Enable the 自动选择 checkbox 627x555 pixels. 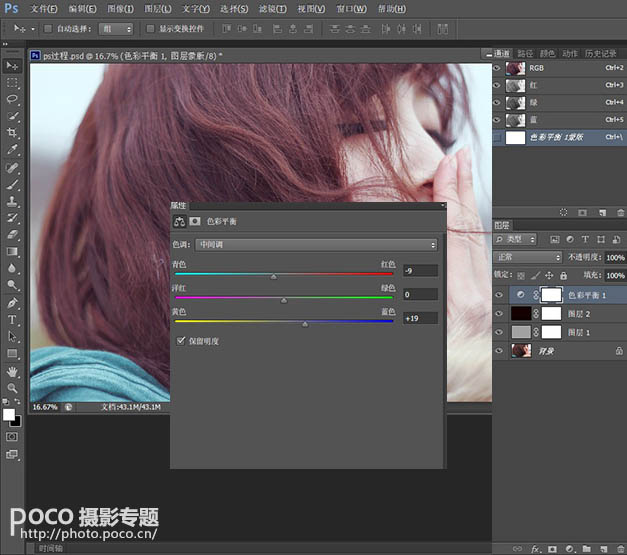(x=48, y=29)
